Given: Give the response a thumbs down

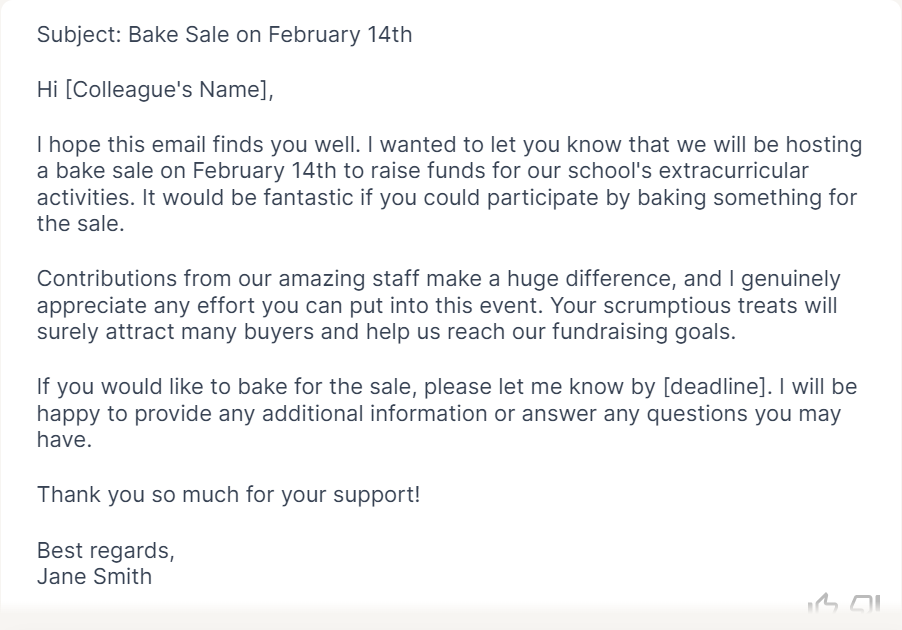Looking at the screenshot, I should coord(865,604).
